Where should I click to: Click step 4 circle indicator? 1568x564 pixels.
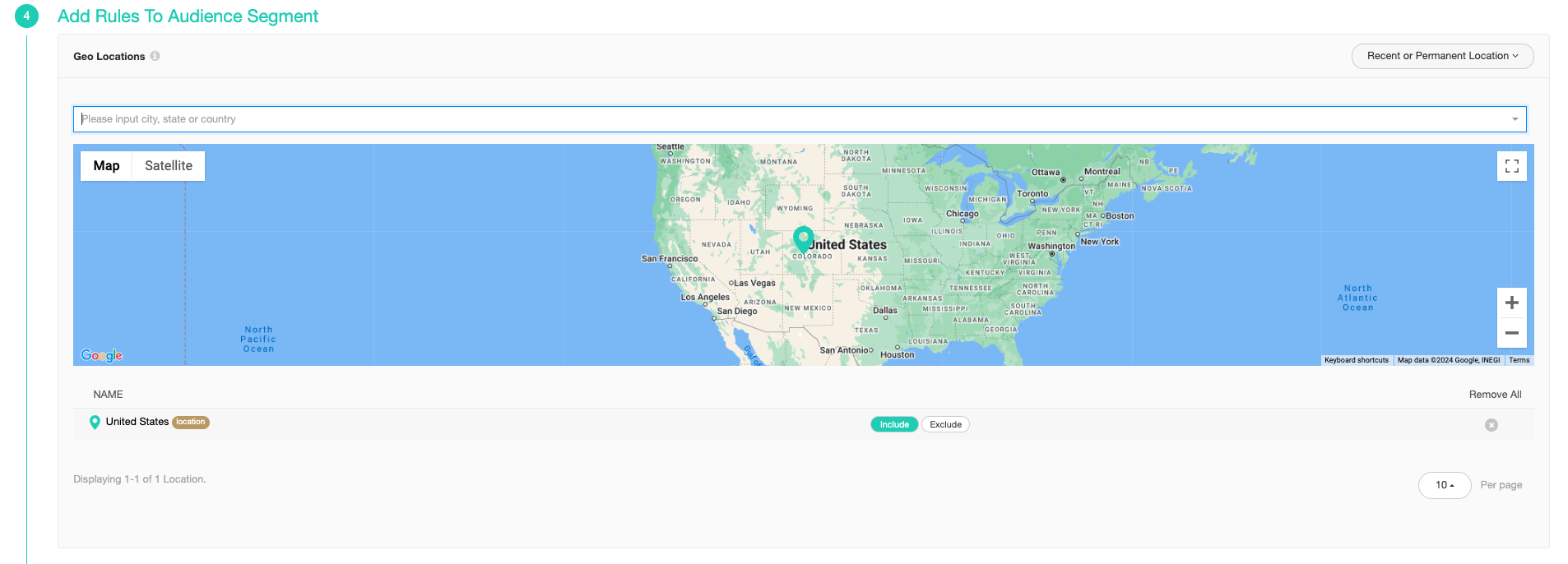tap(26, 16)
